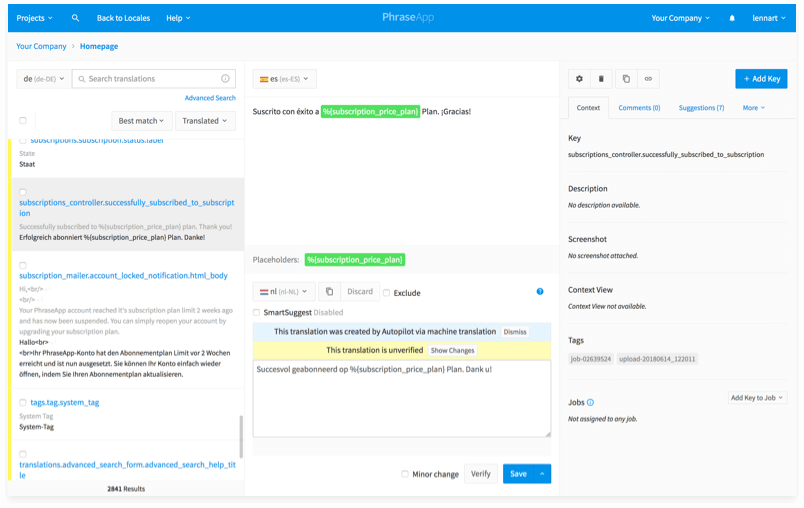The height and width of the screenshot is (508, 804).
Task: Show search info icon in search box
Action: coord(225,78)
